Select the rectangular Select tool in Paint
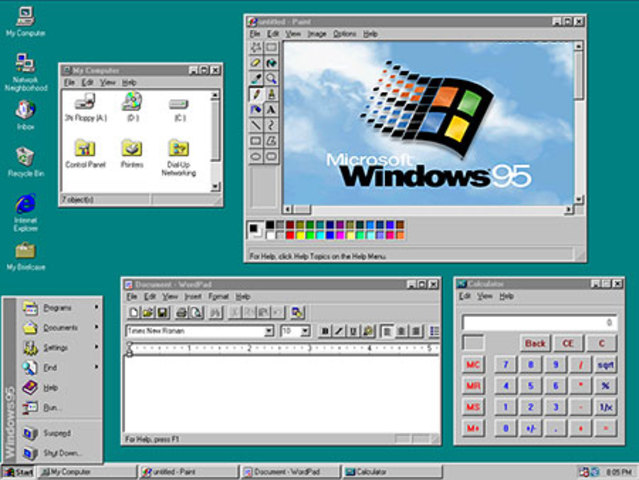This screenshot has width=639, height=480. click(x=271, y=48)
